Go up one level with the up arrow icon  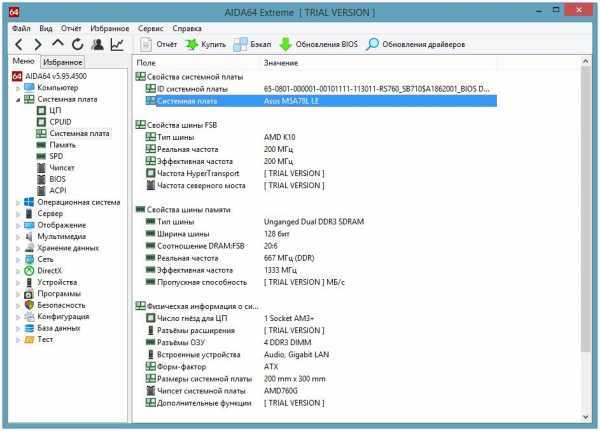58,44
